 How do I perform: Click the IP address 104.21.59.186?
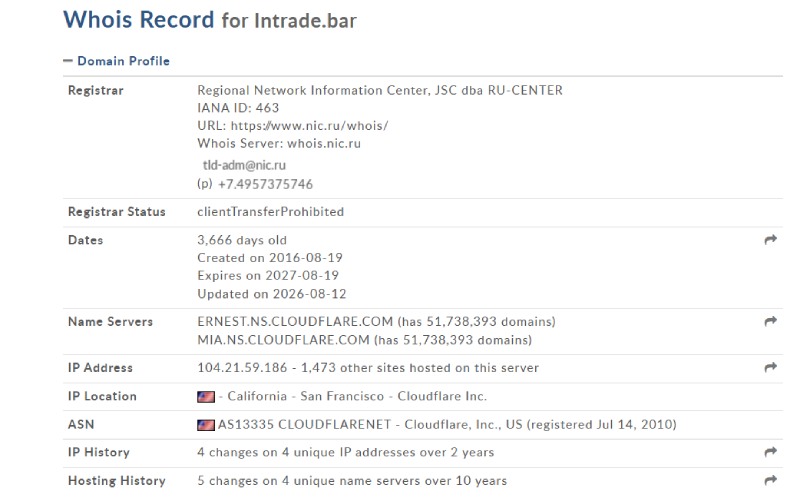click(x=242, y=367)
